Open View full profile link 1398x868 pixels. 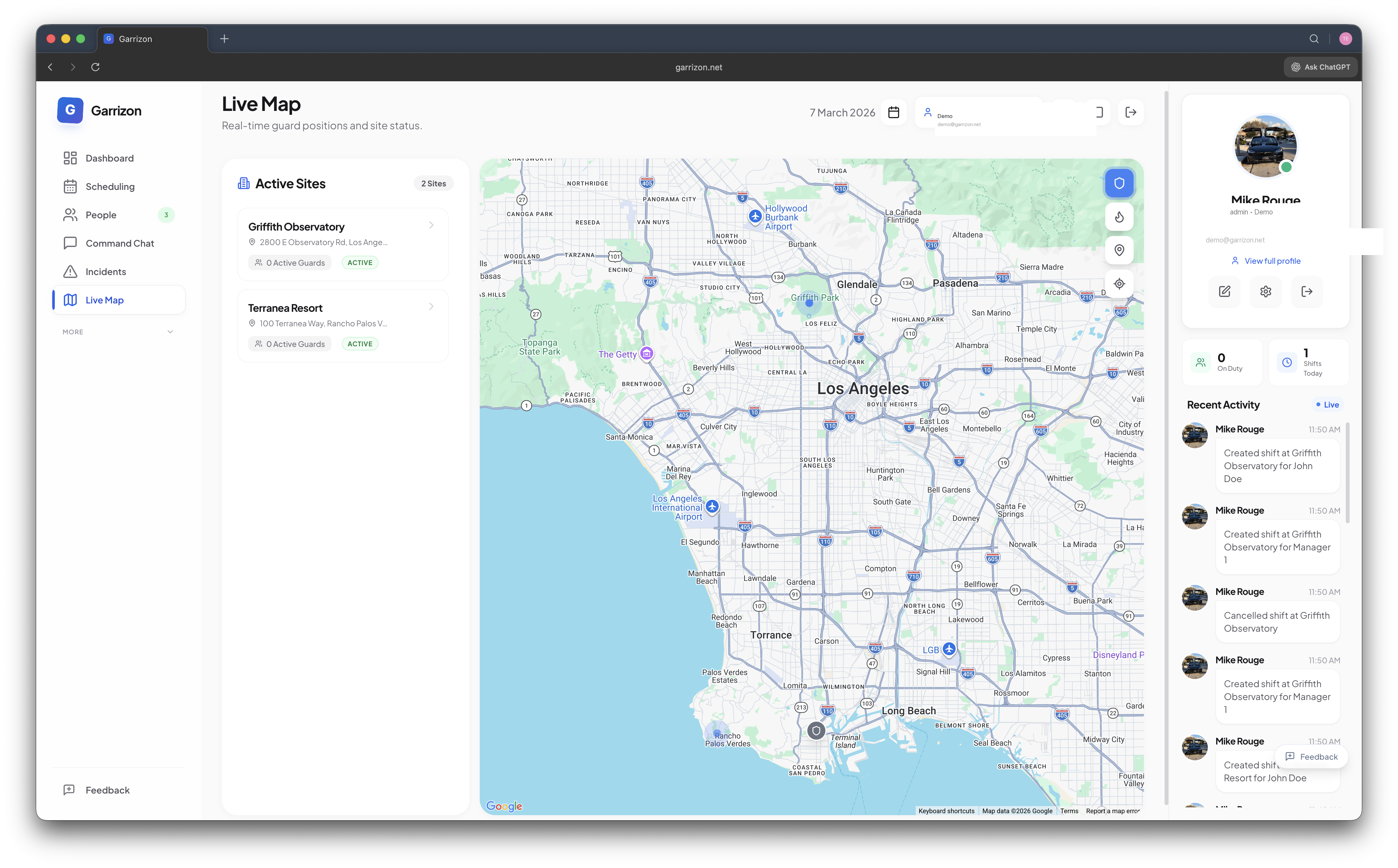(x=1265, y=260)
